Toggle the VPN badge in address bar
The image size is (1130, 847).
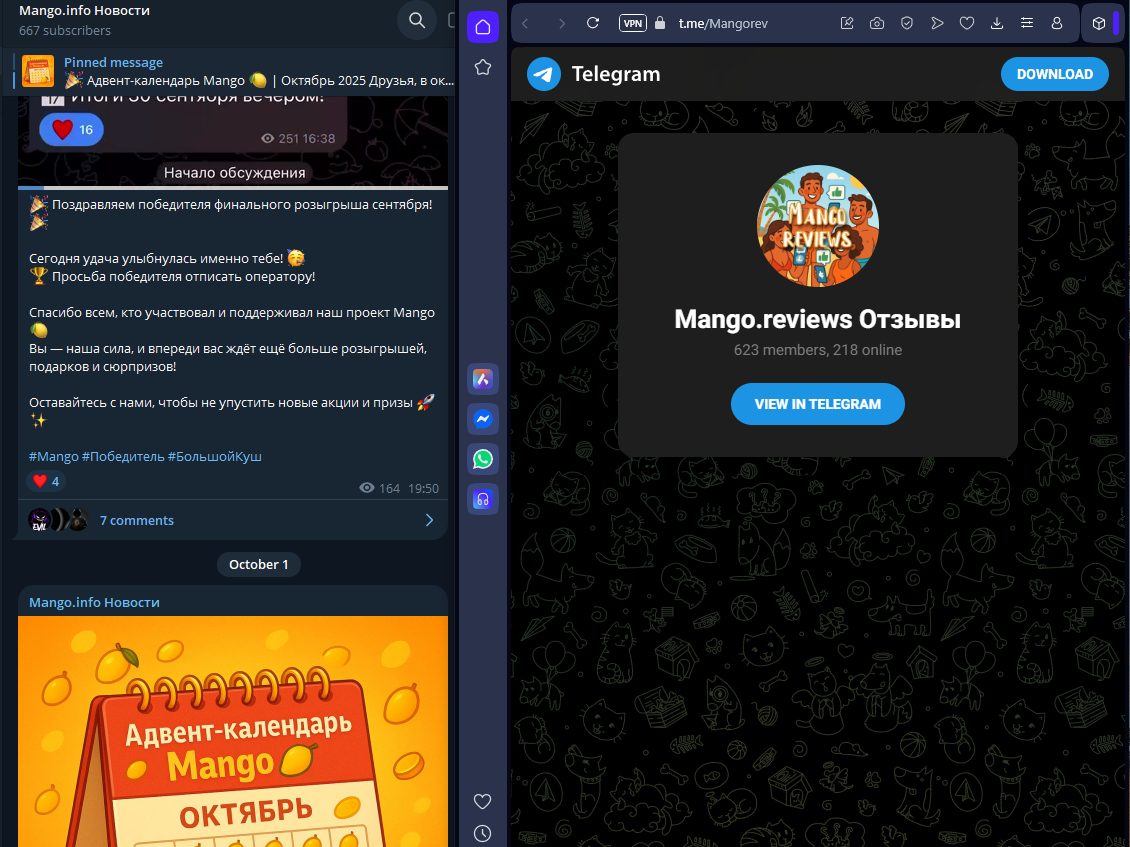tap(632, 23)
